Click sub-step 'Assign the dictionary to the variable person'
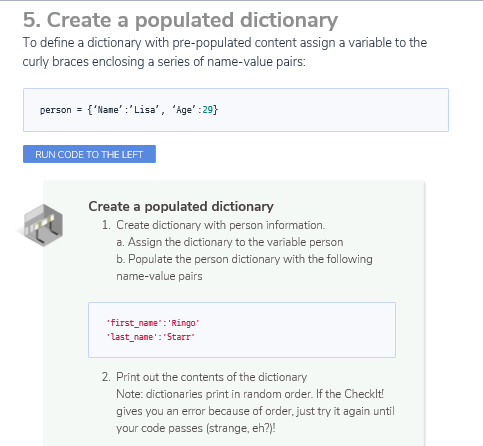 click(230, 242)
